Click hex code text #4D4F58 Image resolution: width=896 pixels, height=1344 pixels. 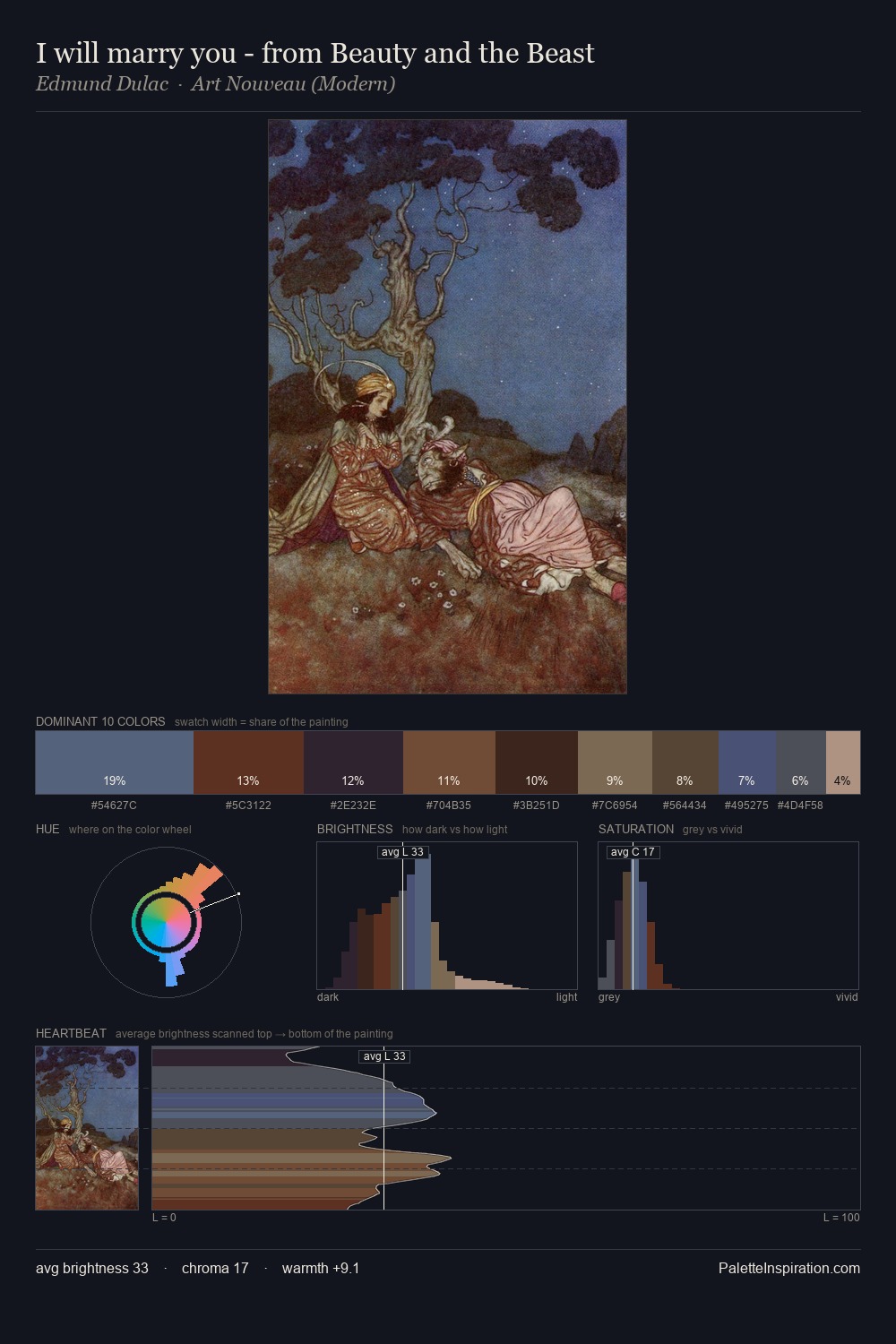[x=800, y=806]
